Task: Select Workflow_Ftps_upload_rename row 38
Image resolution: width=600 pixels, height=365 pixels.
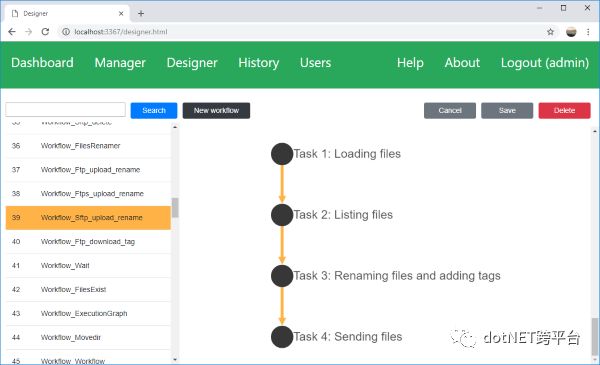Action: coord(88,194)
